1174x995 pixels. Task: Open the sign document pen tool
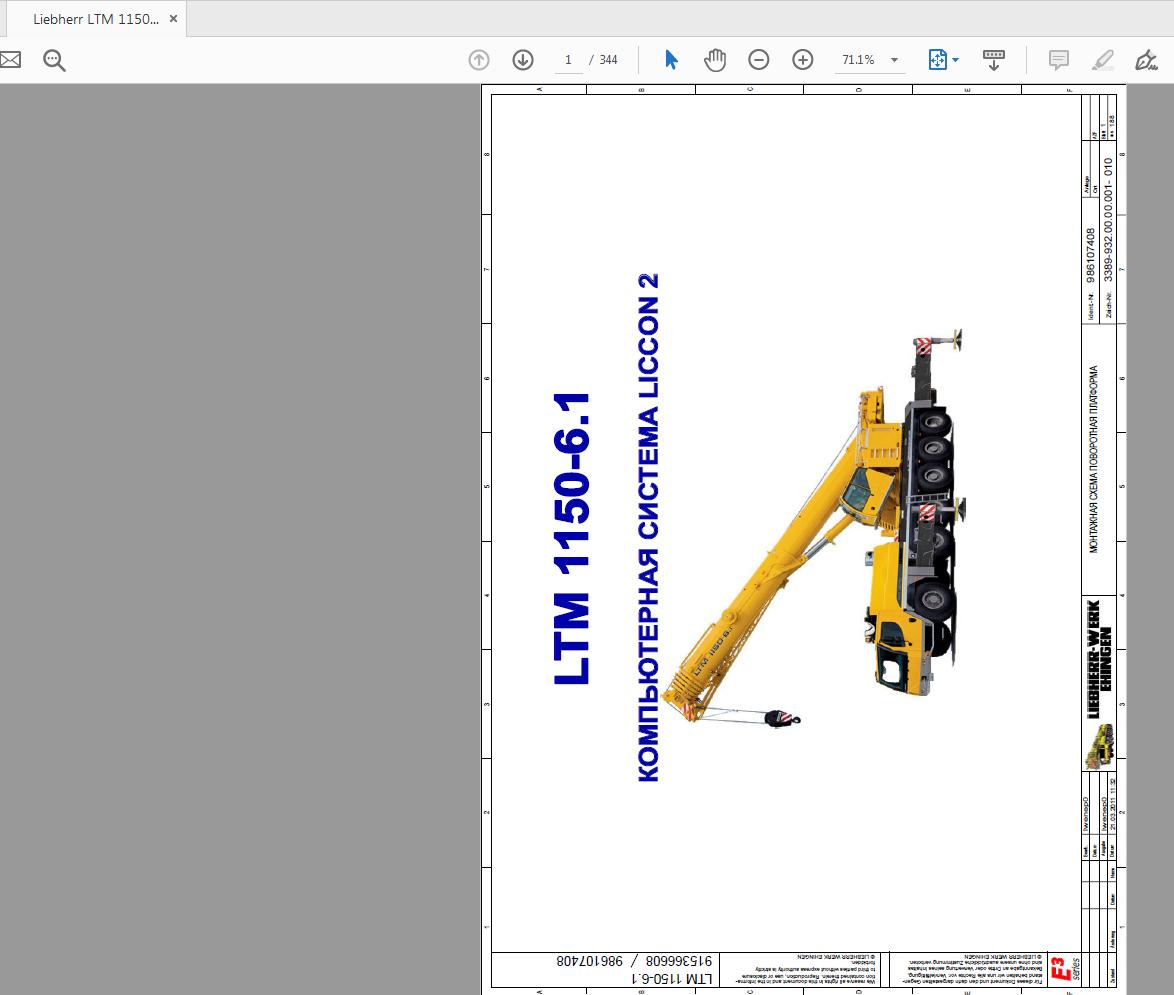1146,60
